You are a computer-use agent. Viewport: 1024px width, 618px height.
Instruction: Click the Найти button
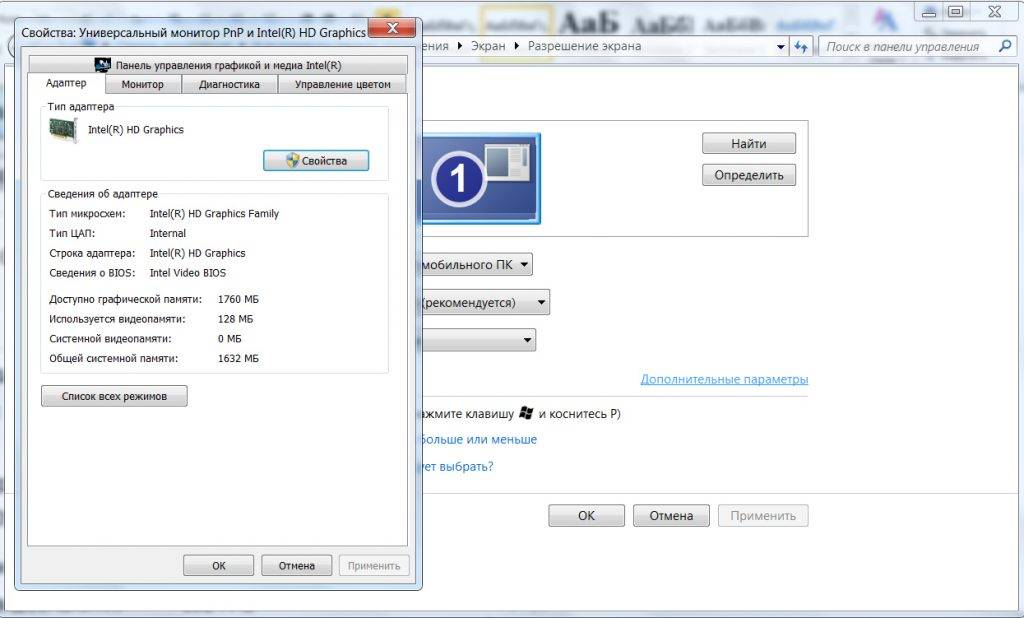748,144
